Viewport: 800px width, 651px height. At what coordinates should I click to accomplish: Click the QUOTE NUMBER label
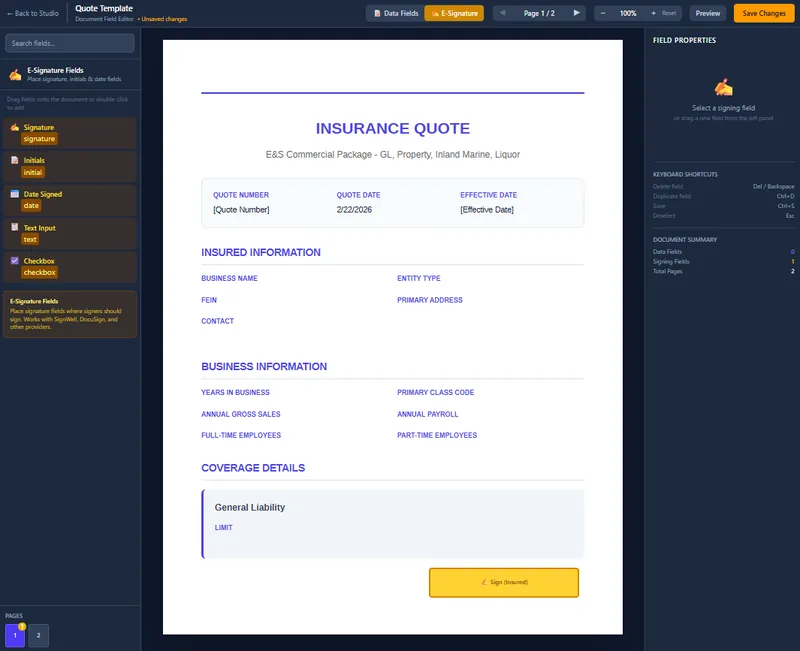[x=241, y=195]
